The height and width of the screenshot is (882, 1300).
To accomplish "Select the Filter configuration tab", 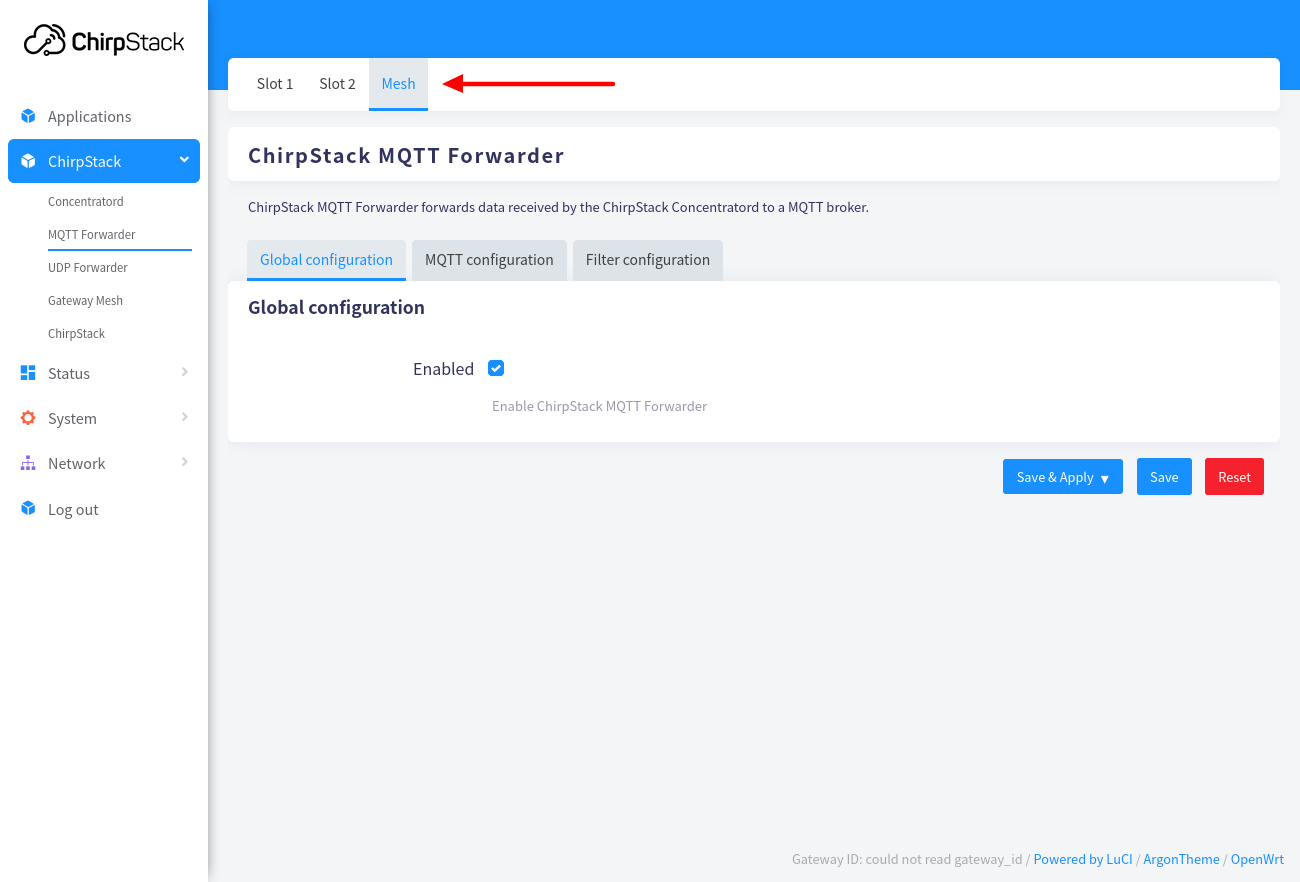I will (x=648, y=260).
